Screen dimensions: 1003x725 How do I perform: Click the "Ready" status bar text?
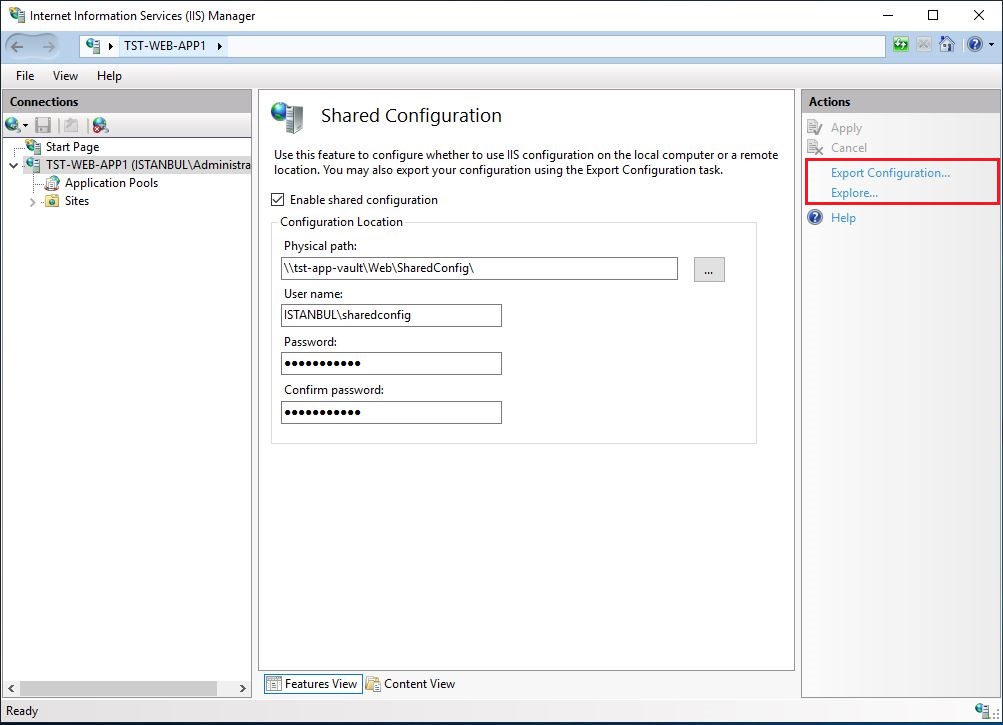click(22, 711)
